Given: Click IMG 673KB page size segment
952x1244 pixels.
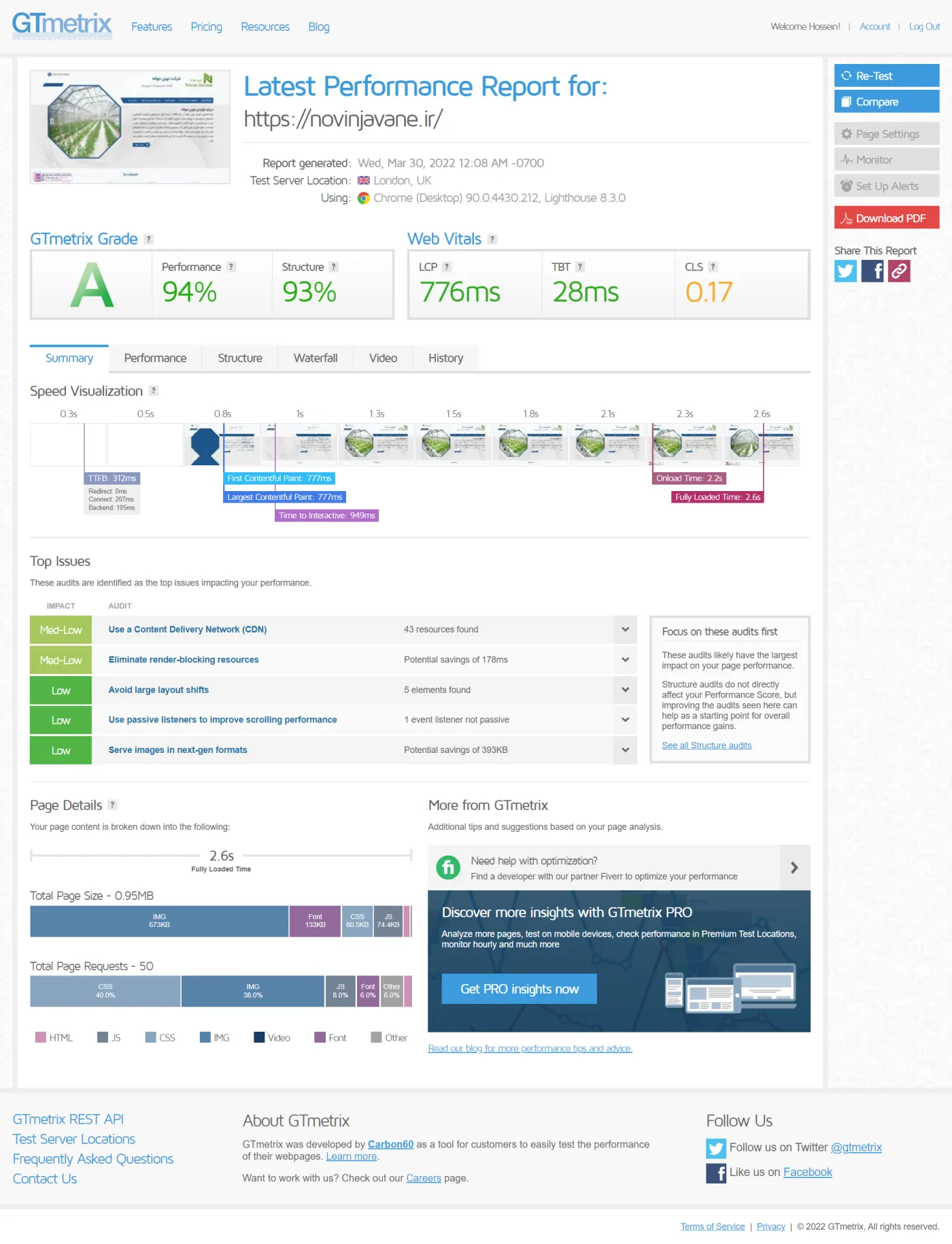Looking at the screenshot, I should 159,922.
